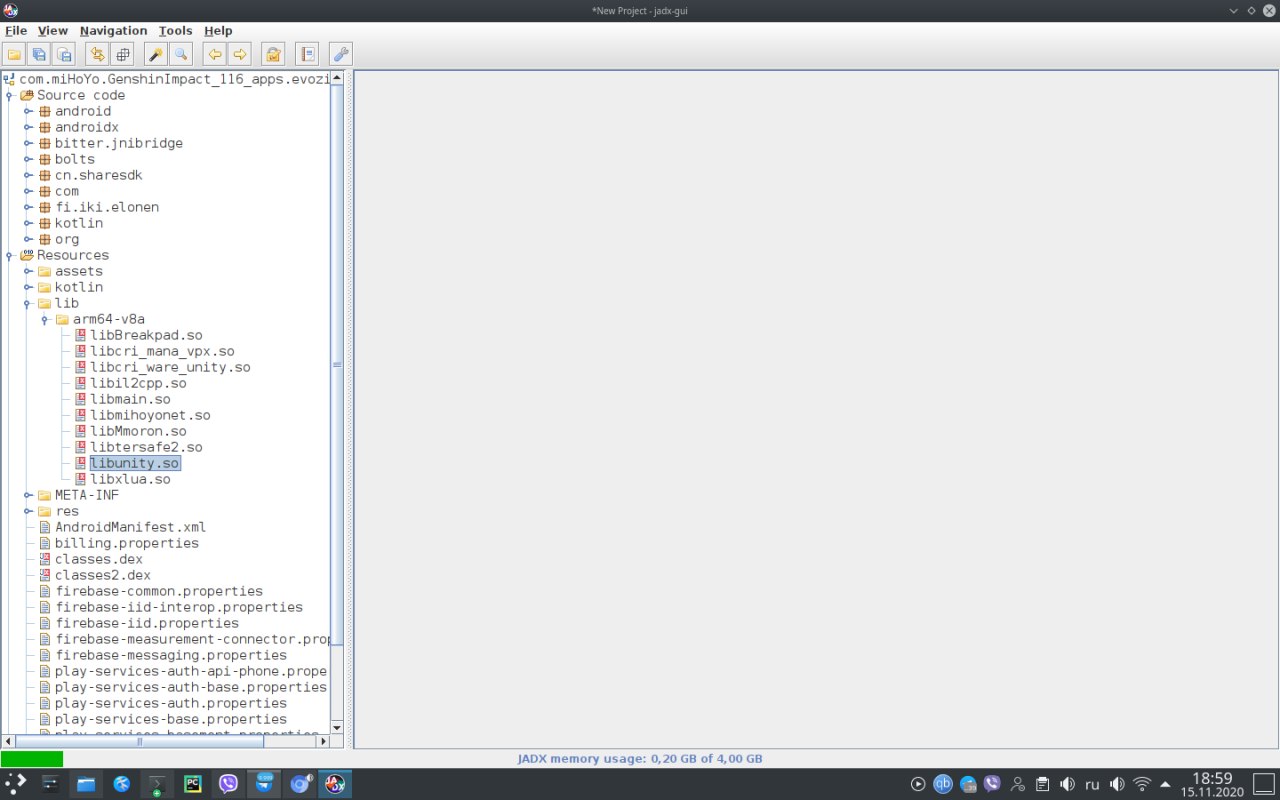
Task: Click the Forward arrow toolbar icon
Action: 239,54
